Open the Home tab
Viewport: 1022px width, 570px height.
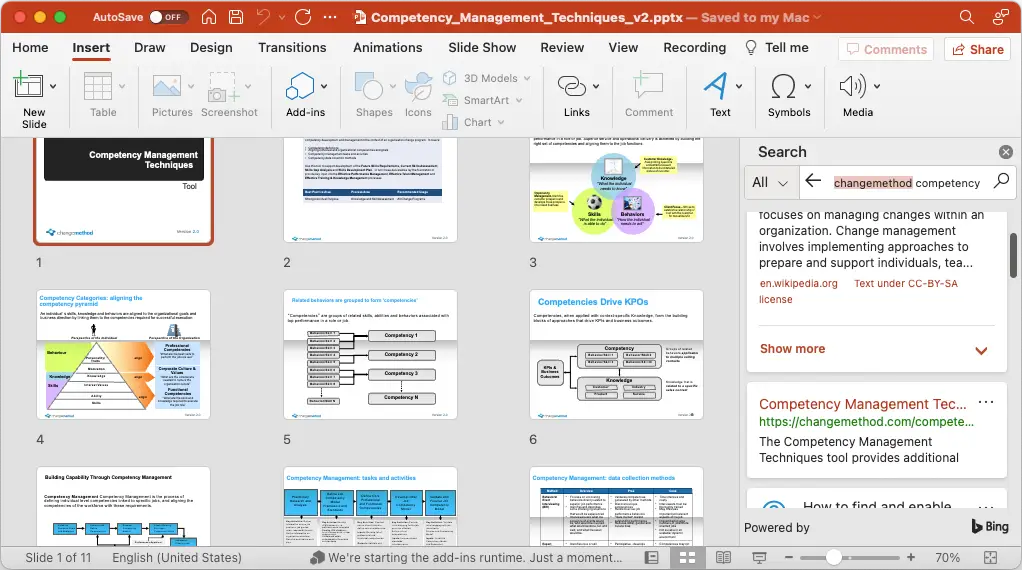click(30, 48)
